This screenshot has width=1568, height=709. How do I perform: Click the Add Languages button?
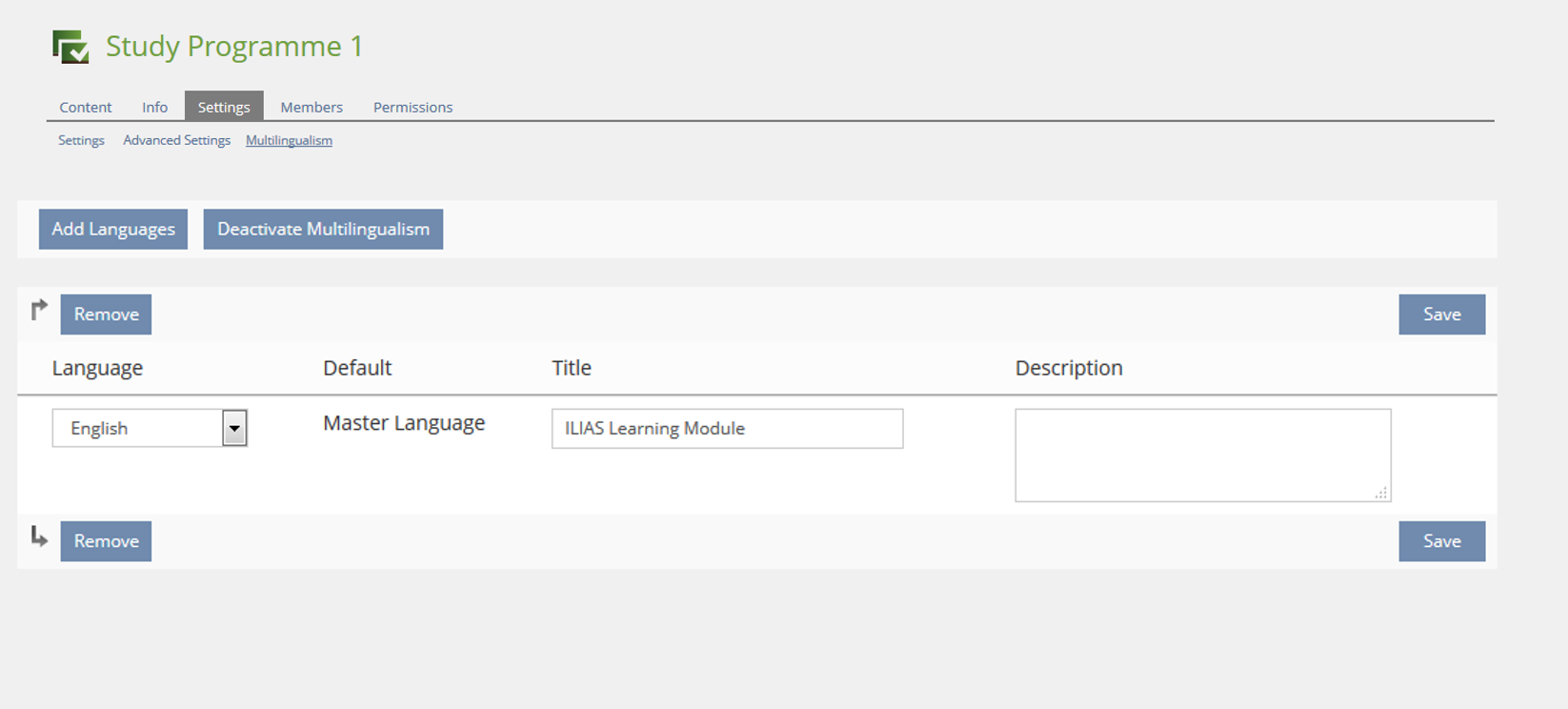pos(113,229)
